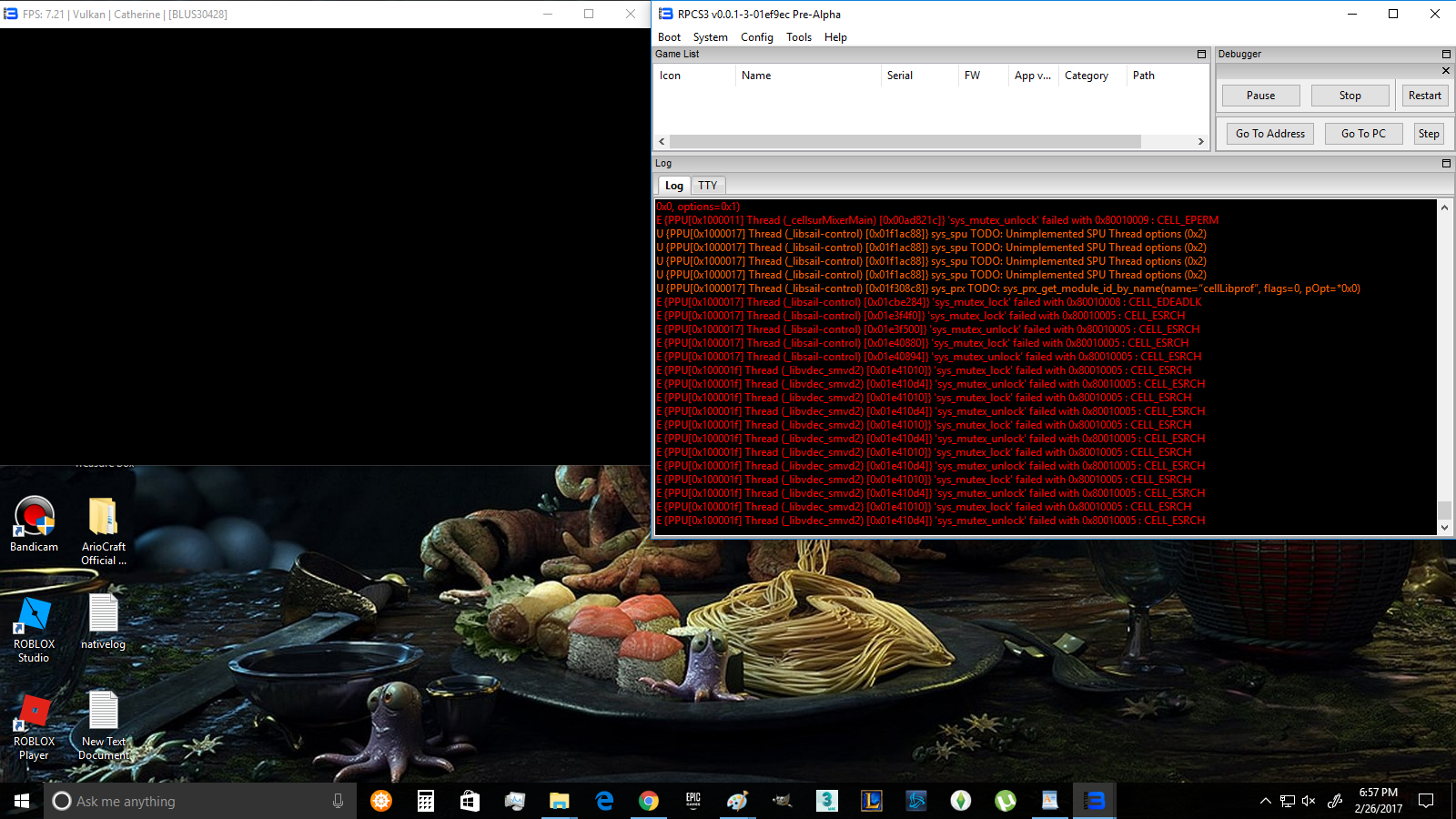This screenshot has width=1456, height=819.
Task: Click the Go To Address button
Action: [1269, 134]
